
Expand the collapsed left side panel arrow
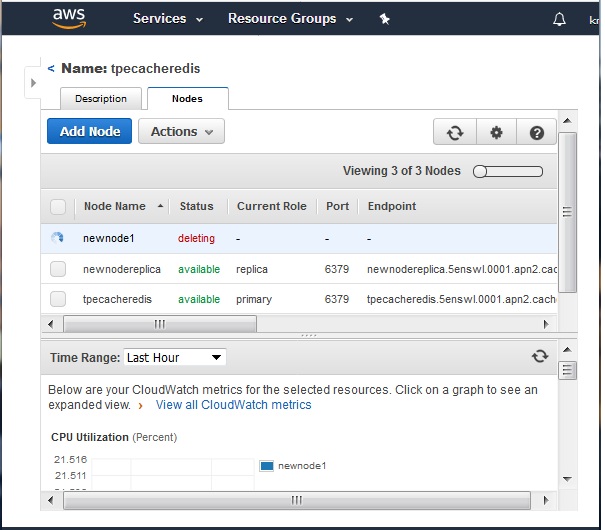pyautogui.click(x=32, y=82)
